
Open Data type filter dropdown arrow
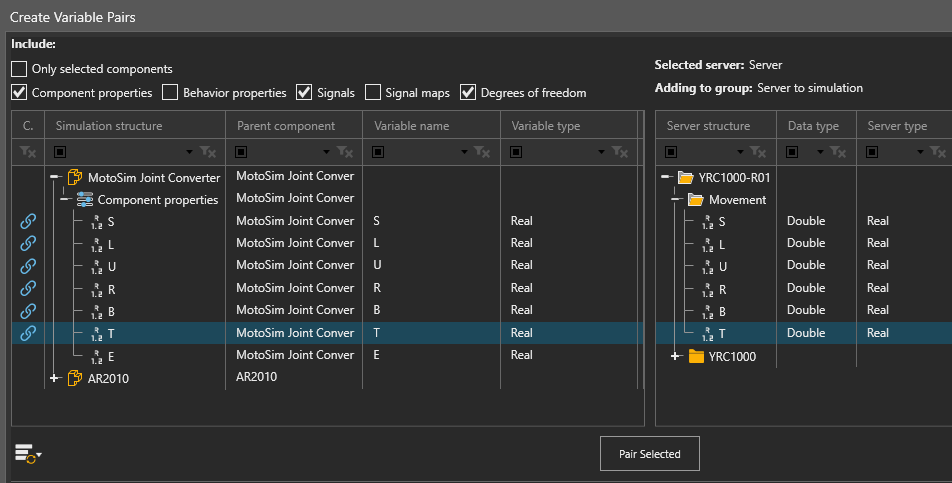tap(820, 152)
